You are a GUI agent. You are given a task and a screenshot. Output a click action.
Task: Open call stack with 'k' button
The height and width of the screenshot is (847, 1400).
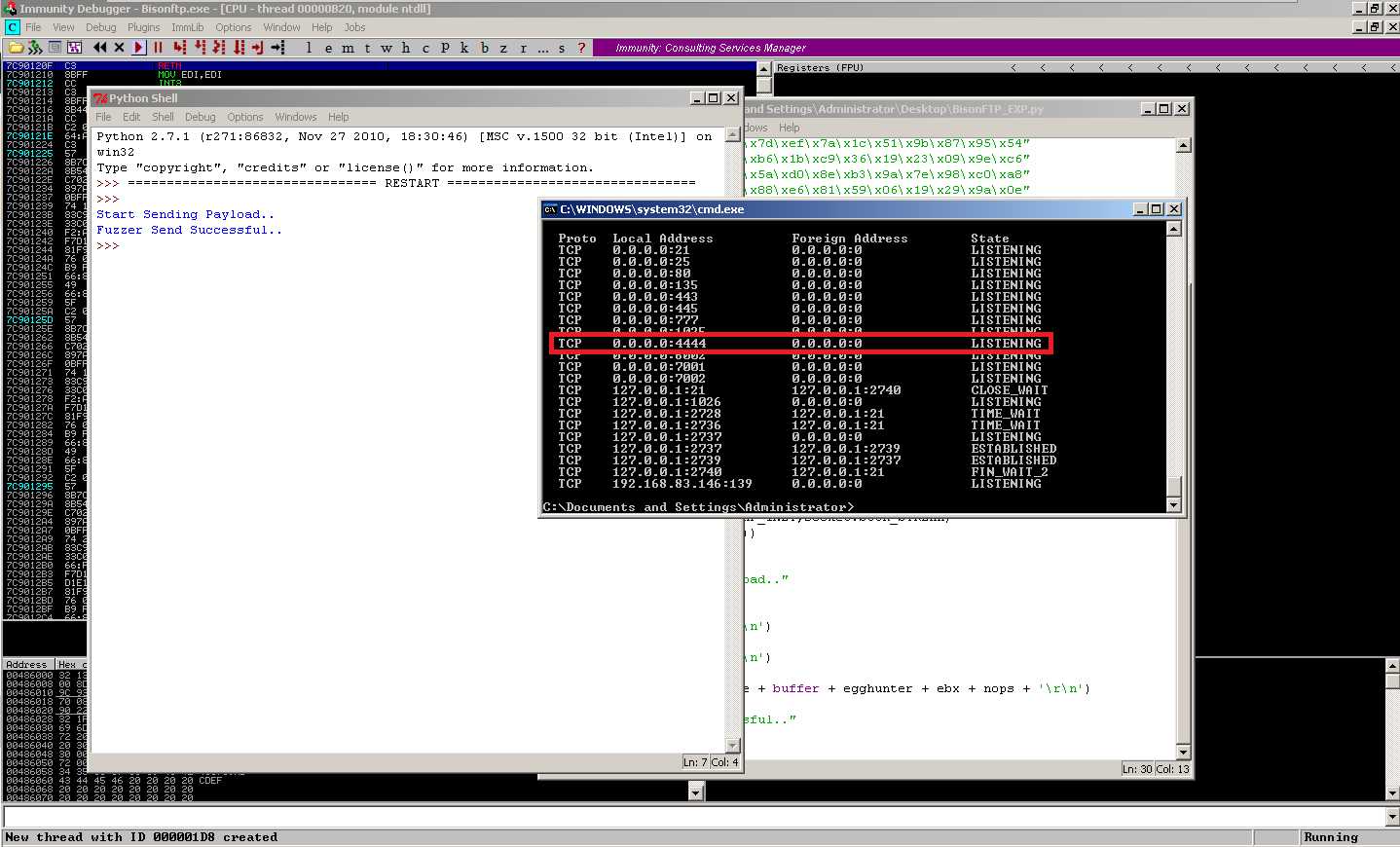(464, 47)
